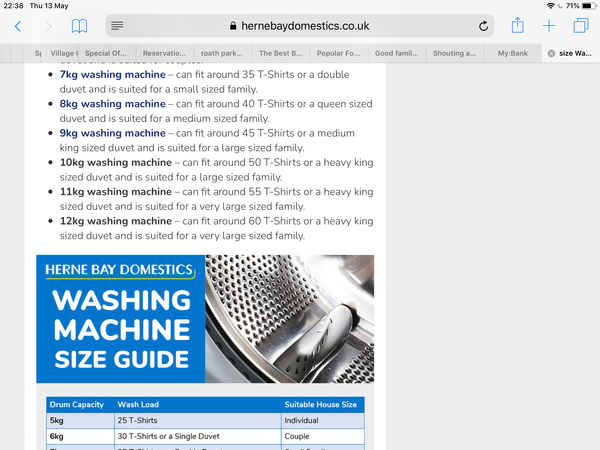600x450 pixels.
Task: Show all tabs overview icon
Action: pos(580,26)
